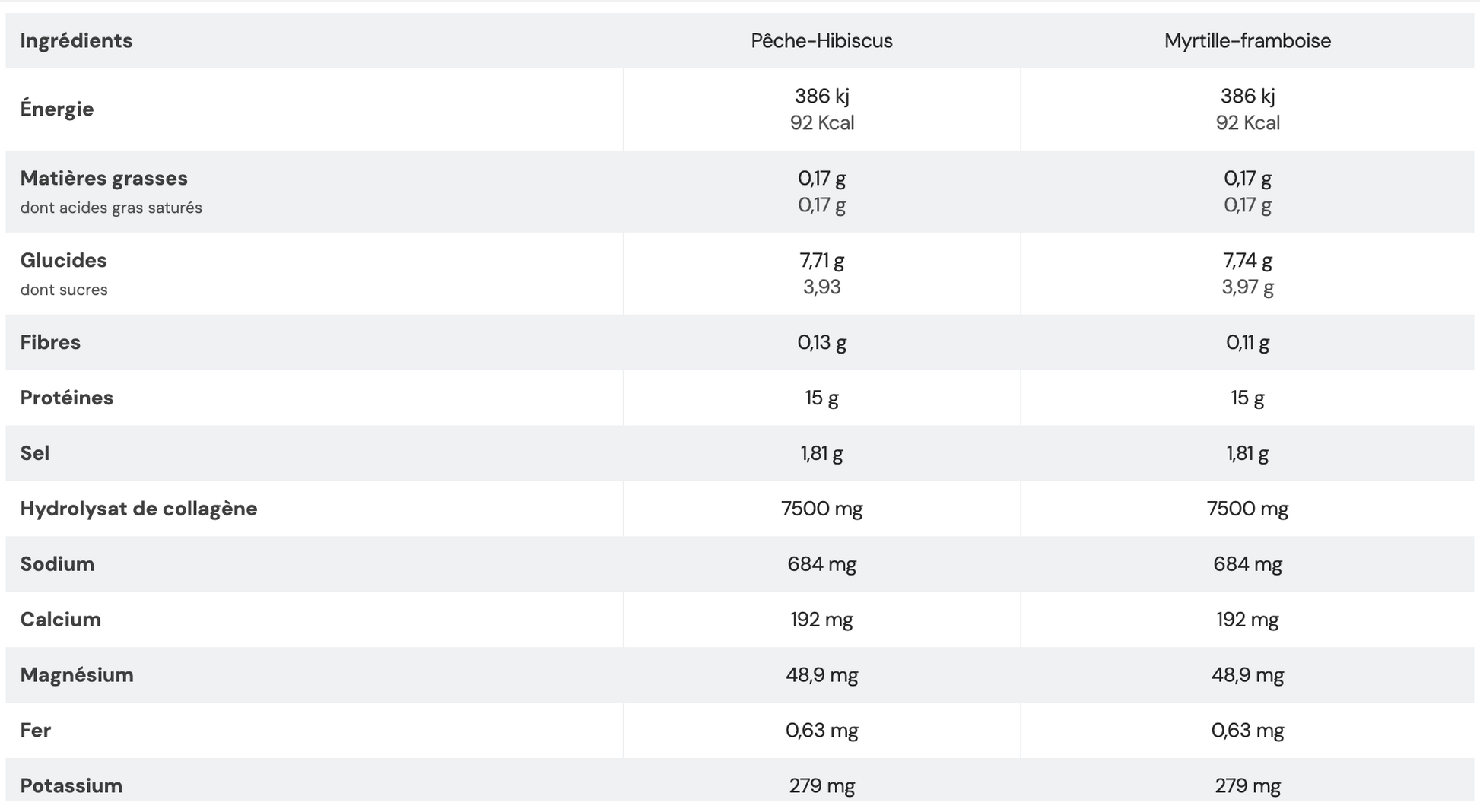This screenshot has height=812, width=1480.
Task: Select the 3,97 g sugars value
Action: pos(1247,287)
